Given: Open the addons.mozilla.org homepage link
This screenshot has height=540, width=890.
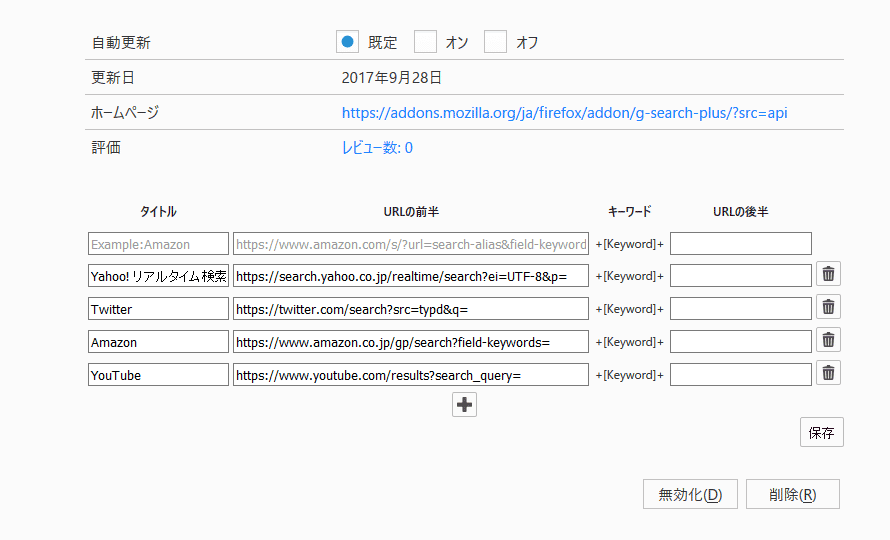Looking at the screenshot, I should click(564, 113).
